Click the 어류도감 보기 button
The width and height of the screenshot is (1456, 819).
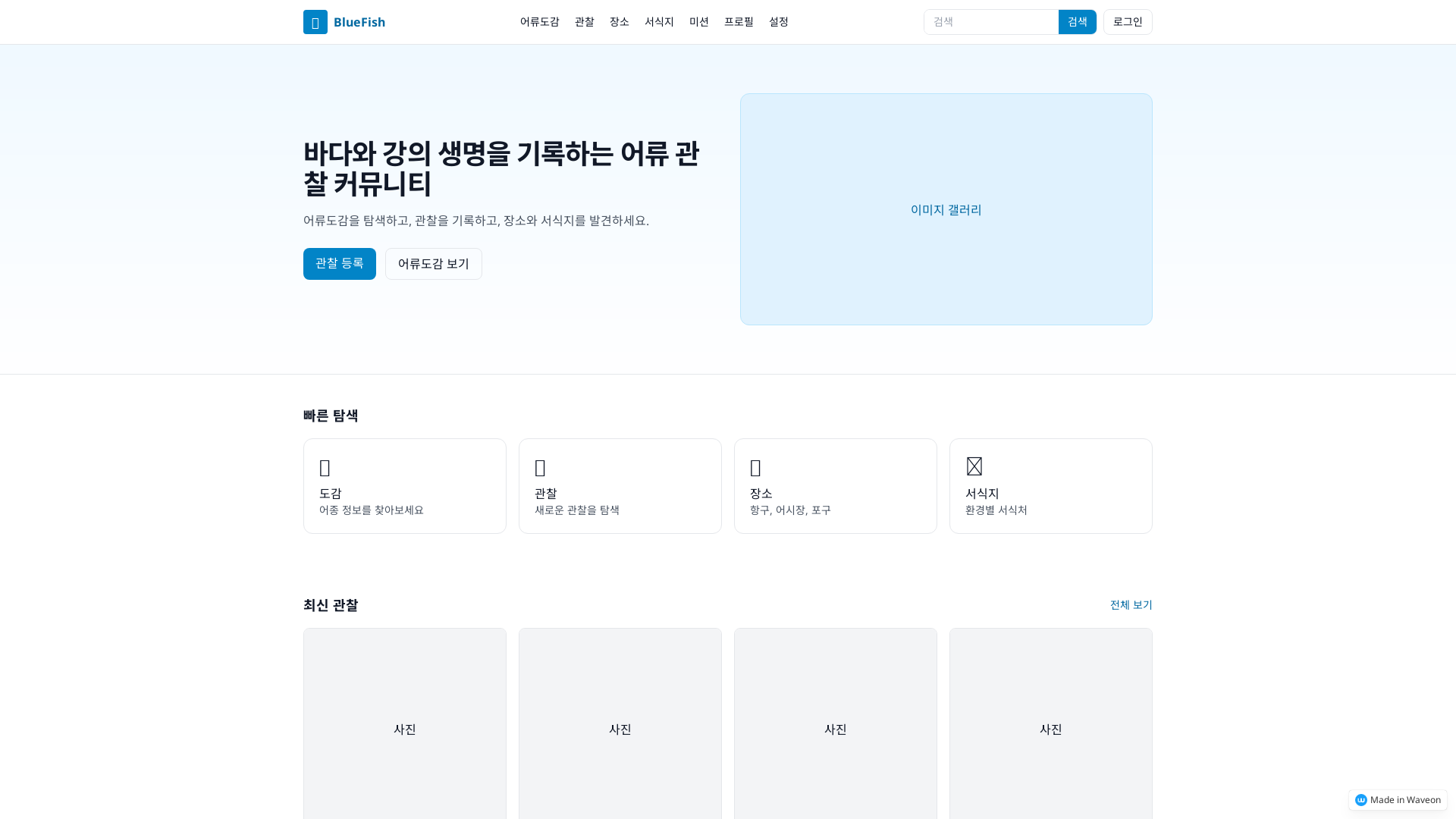(433, 263)
